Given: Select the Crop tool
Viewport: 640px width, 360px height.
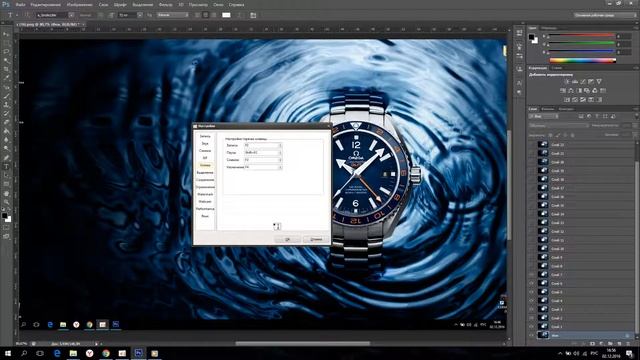Looking at the screenshot, I should [6, 69].
